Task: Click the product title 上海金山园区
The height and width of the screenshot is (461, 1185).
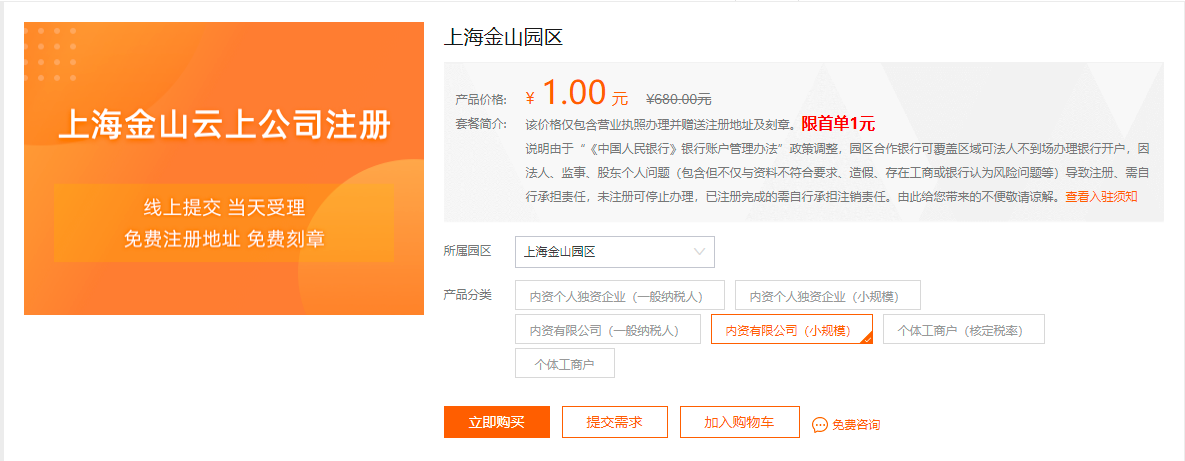Action: 503,38
